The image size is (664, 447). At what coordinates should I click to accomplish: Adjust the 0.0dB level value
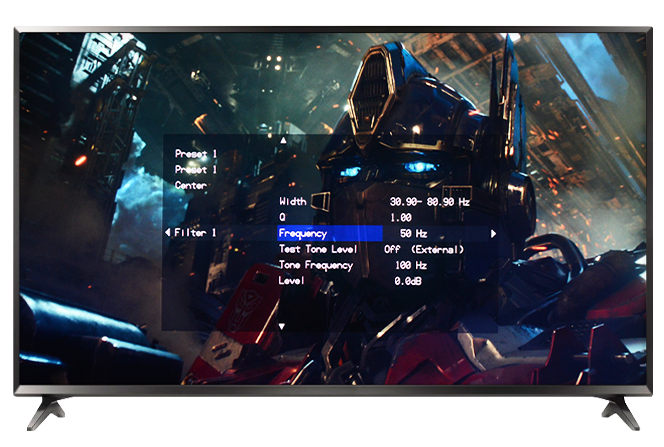(408, 281)
